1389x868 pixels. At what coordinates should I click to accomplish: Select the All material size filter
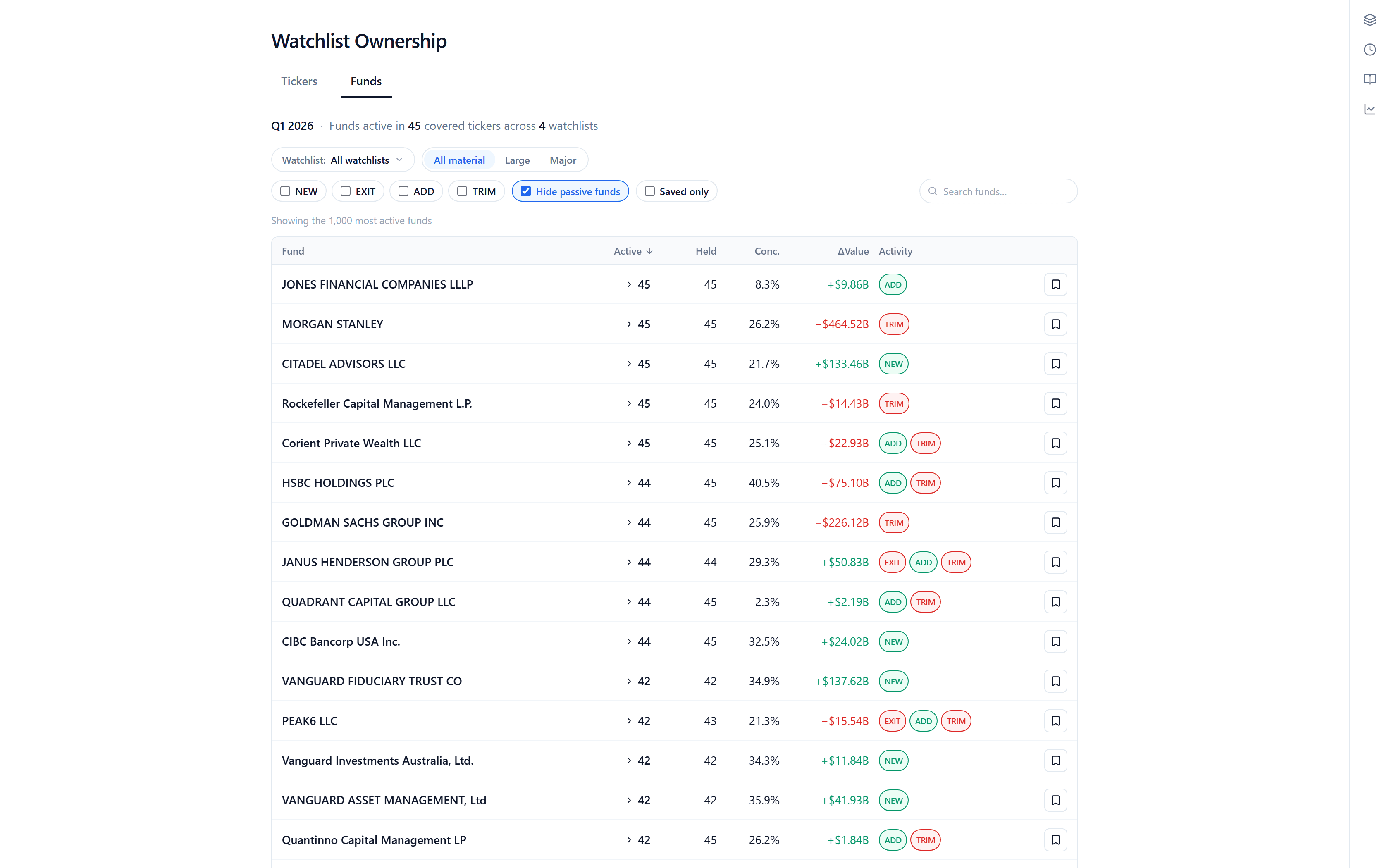(x=459, y=160)
